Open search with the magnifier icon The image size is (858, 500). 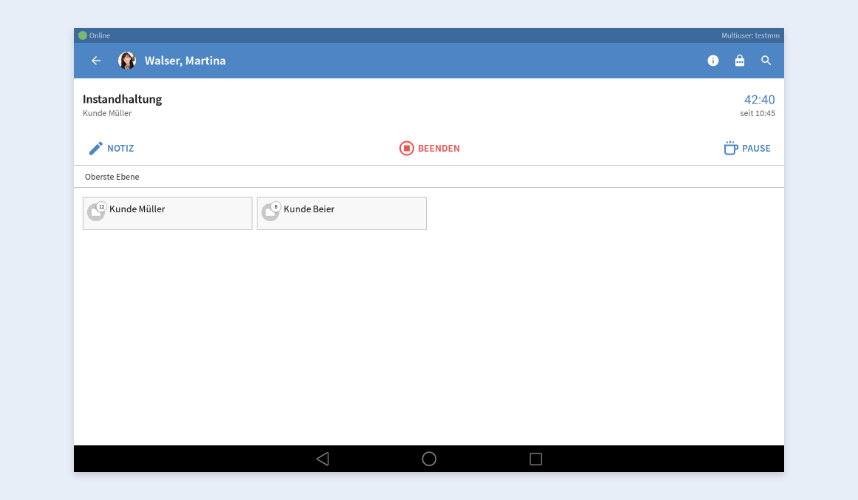[766, 61]
